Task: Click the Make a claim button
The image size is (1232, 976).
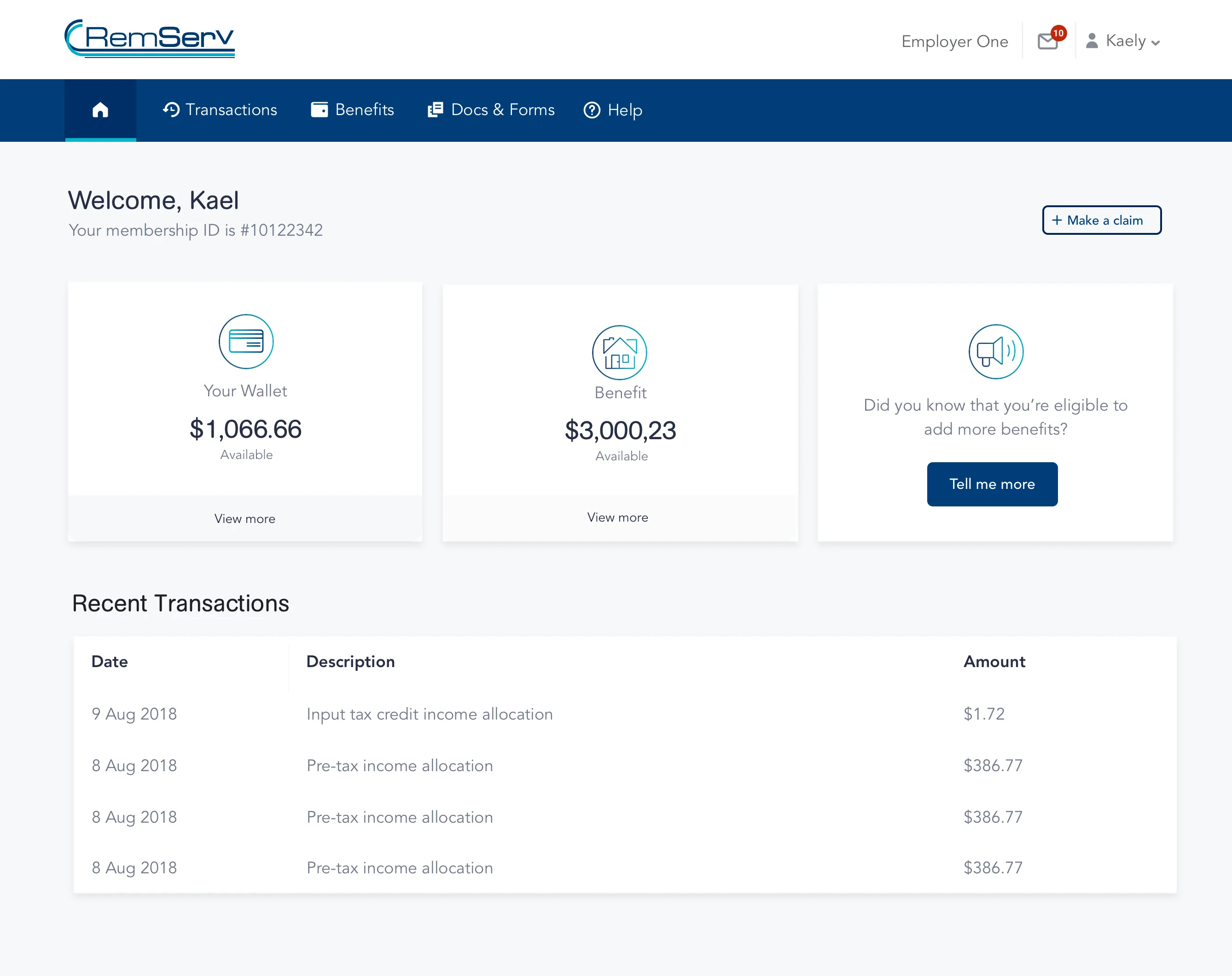Action: pyautogui.click(x=1102, y=220)
